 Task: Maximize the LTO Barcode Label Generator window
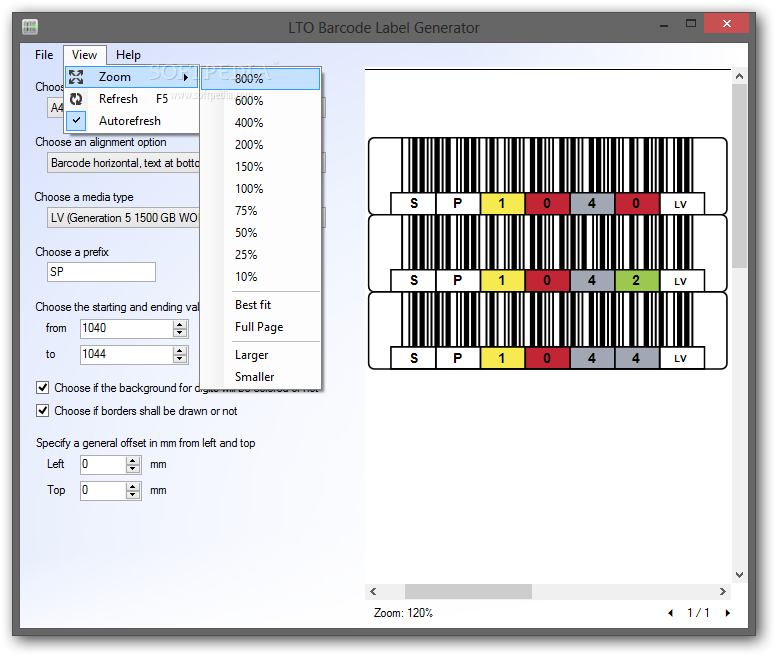[x=691, y=24]
